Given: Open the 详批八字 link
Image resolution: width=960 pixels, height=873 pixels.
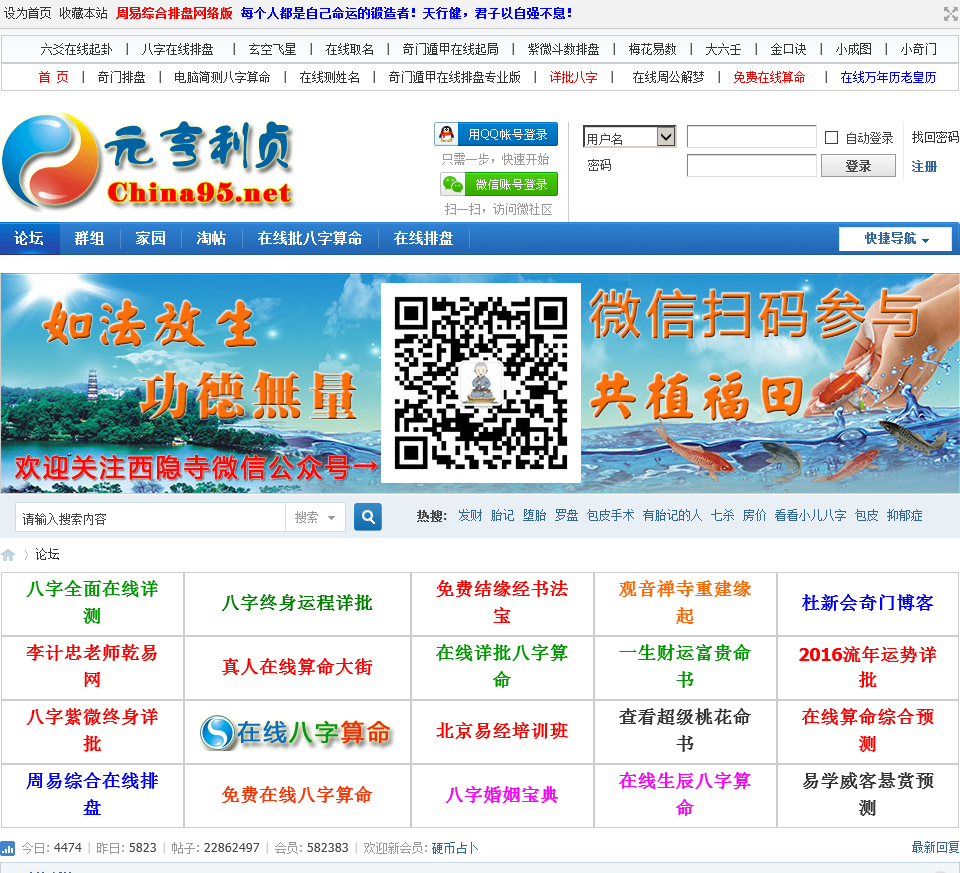Looking at the screenshot, I should [574, 77].
